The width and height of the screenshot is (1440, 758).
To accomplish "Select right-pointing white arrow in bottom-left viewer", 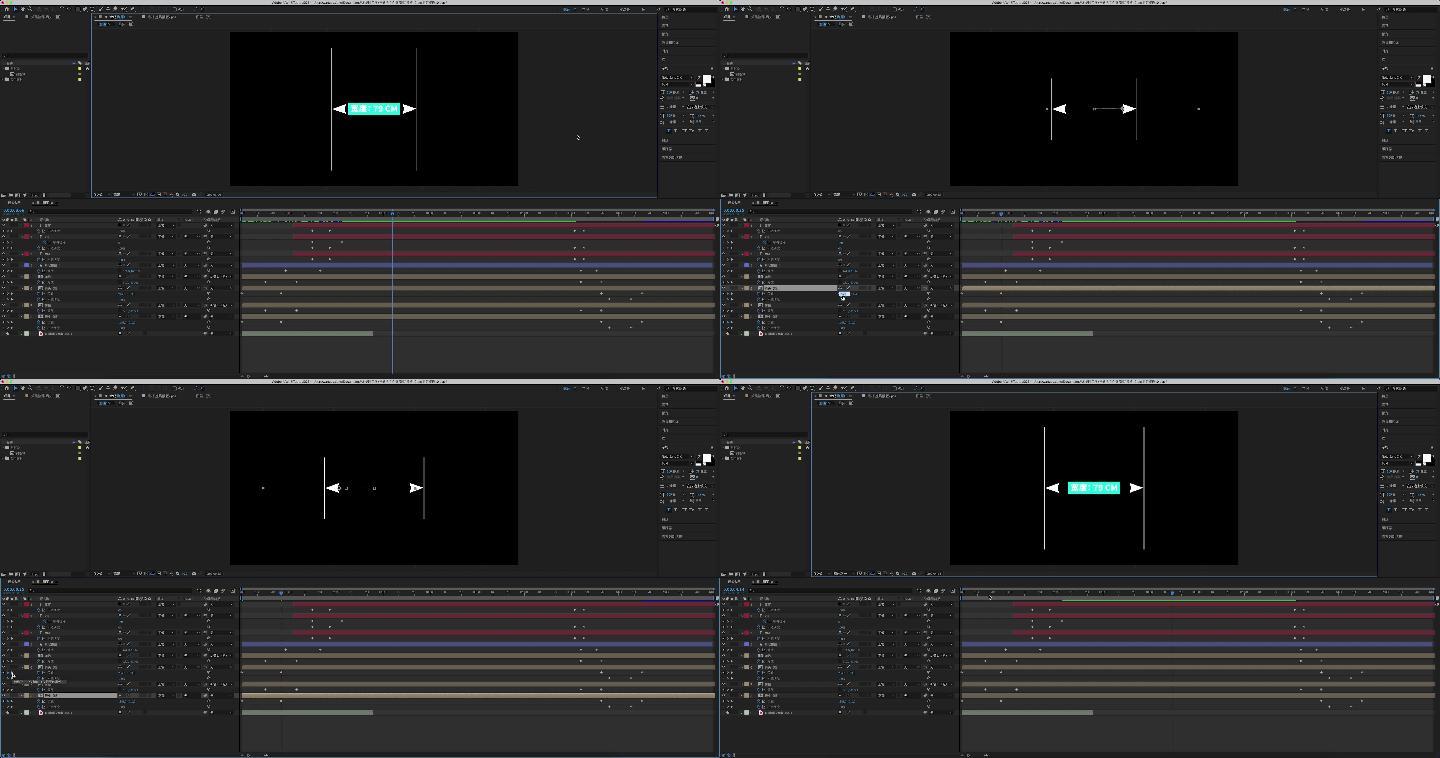I will 416,488.
